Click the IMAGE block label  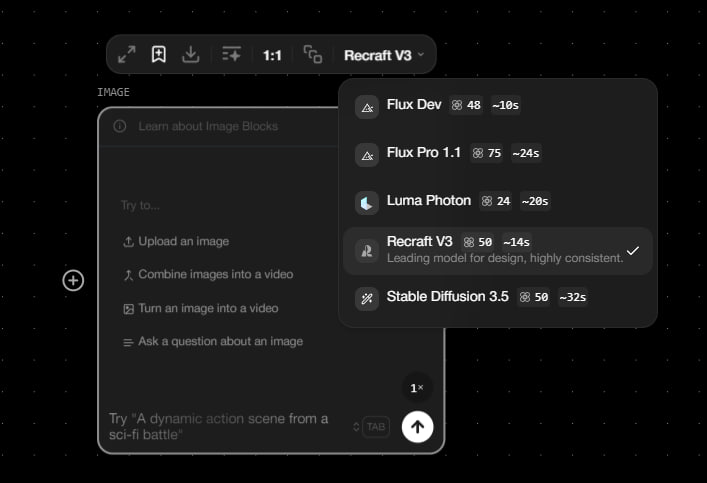113,92
